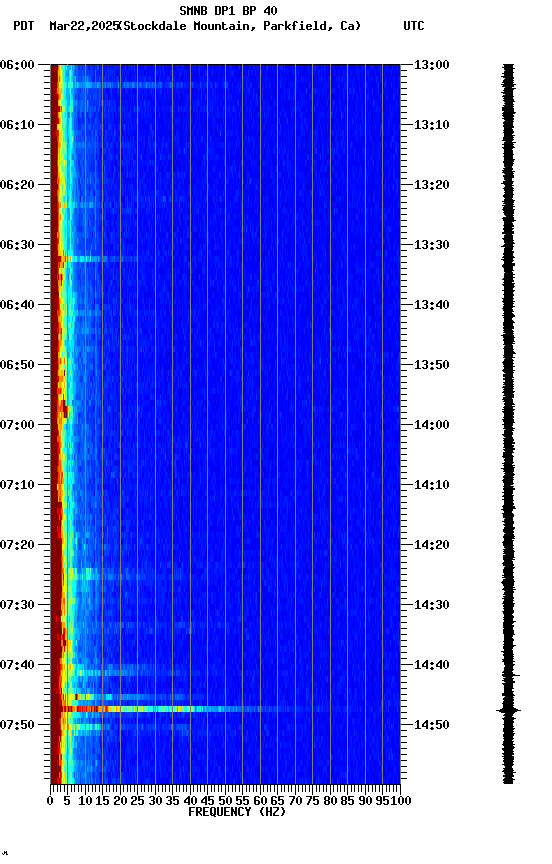Click the 07:40 PDT time label
The height and width of the screenshot is (864, 552).
pyautogui.click(x=17, y=665)
